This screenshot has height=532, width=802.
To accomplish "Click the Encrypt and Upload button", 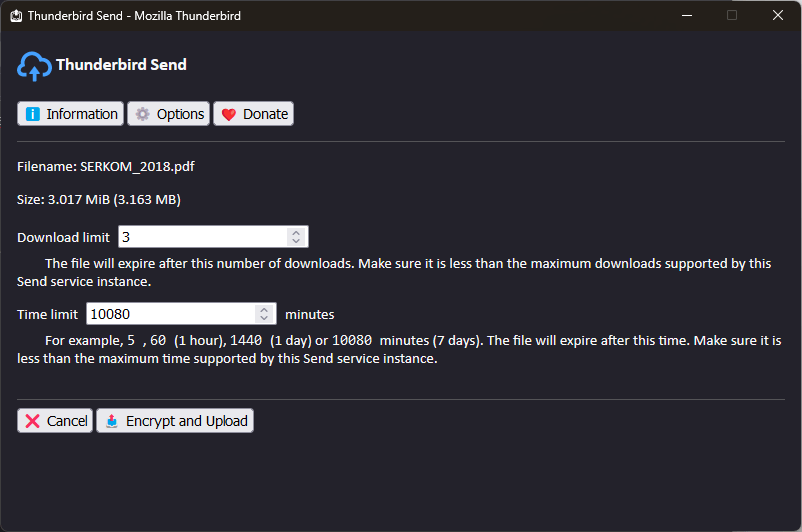I will click(175, 421).
